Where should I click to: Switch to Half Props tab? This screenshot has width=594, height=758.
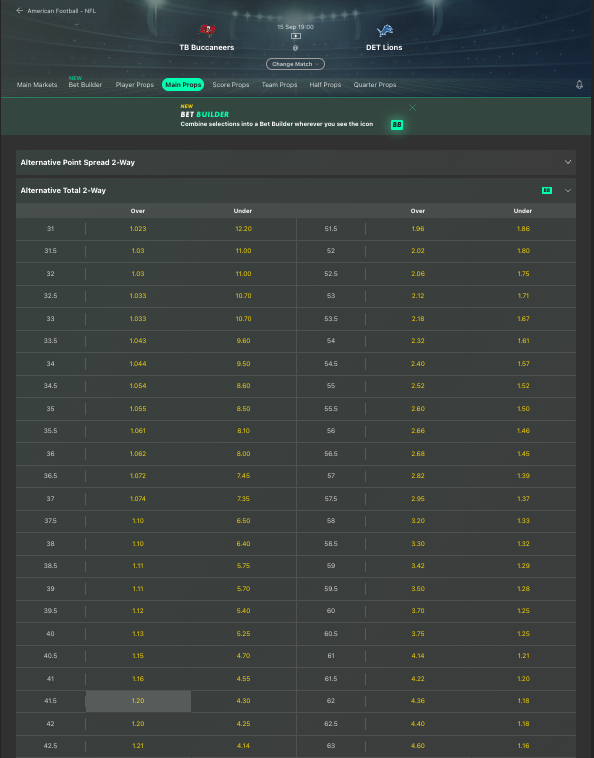coord(325,85)
